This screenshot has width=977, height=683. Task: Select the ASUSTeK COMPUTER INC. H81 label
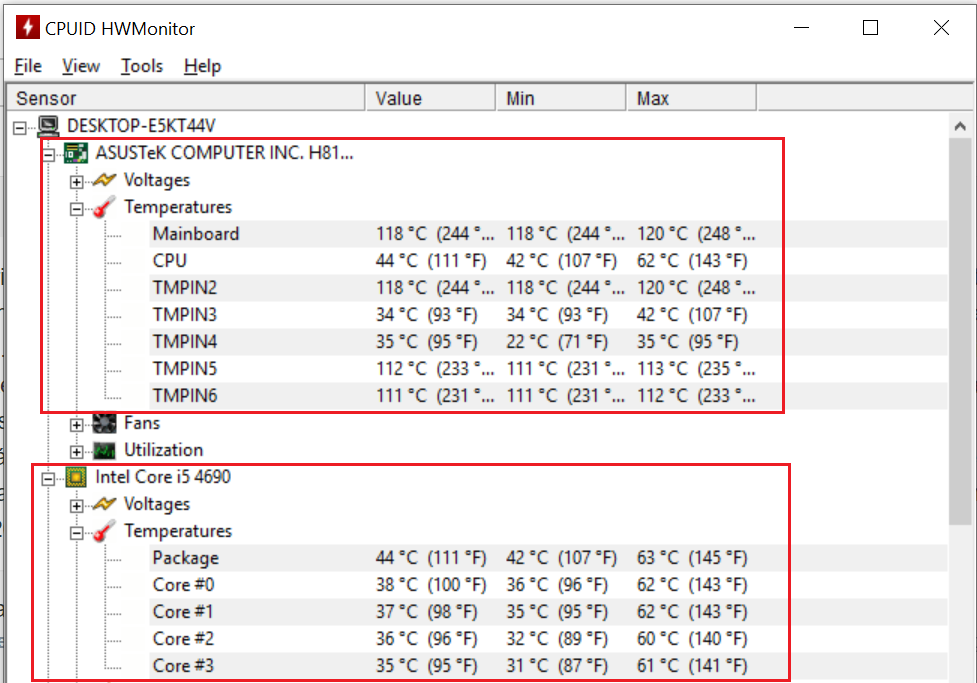point(224,153)
